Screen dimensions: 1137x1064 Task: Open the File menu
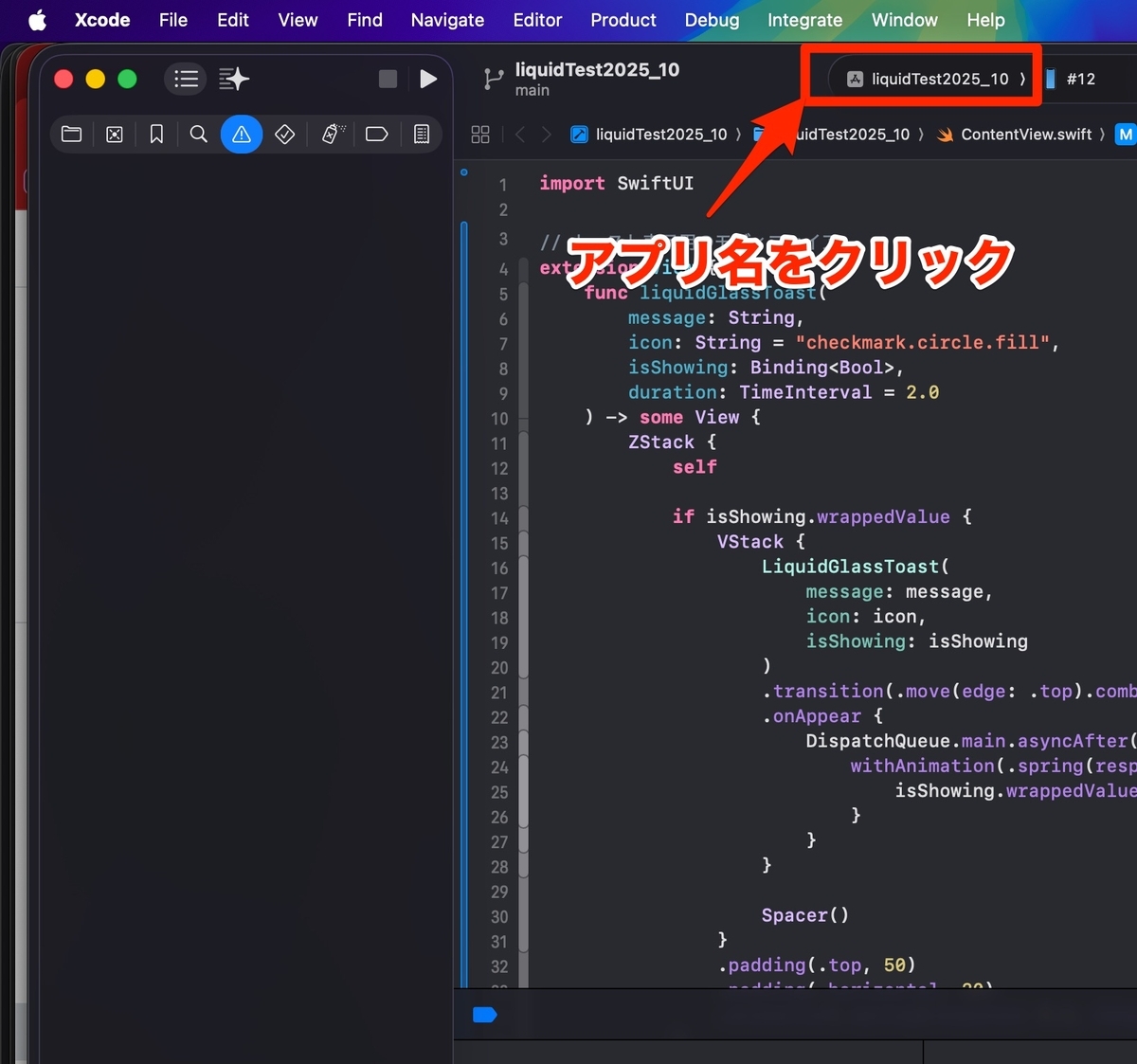pyautogui.click(x=173, y=20)
